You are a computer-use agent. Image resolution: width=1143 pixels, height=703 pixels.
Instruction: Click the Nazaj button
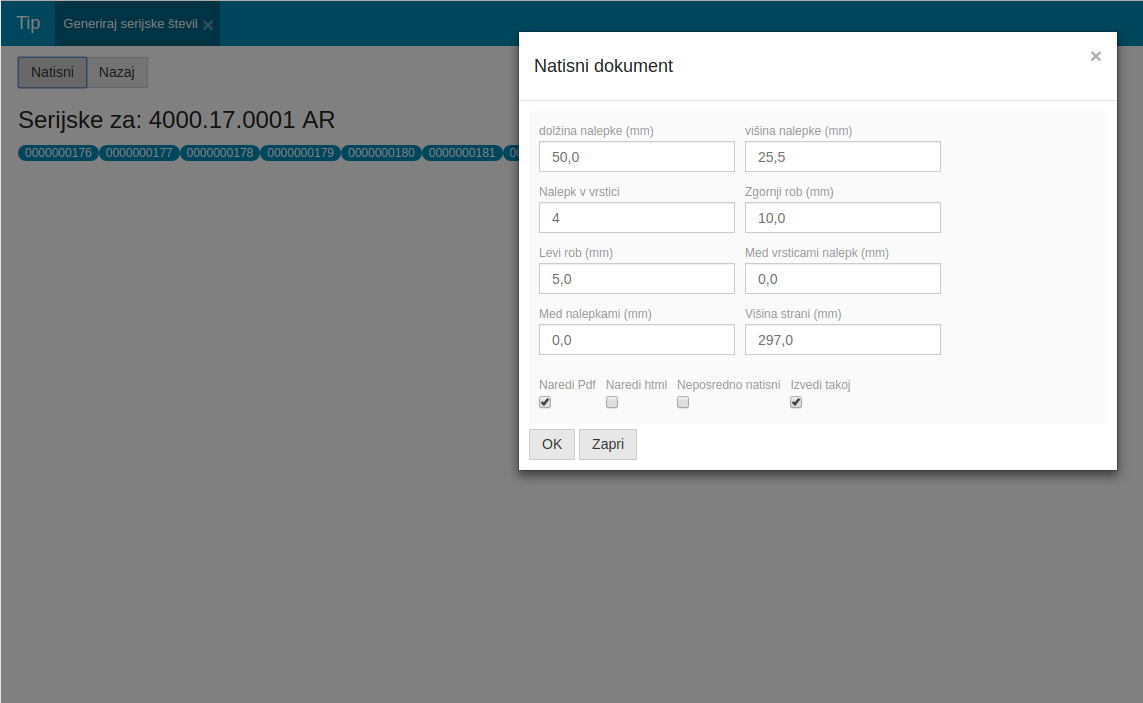[117, 72]
